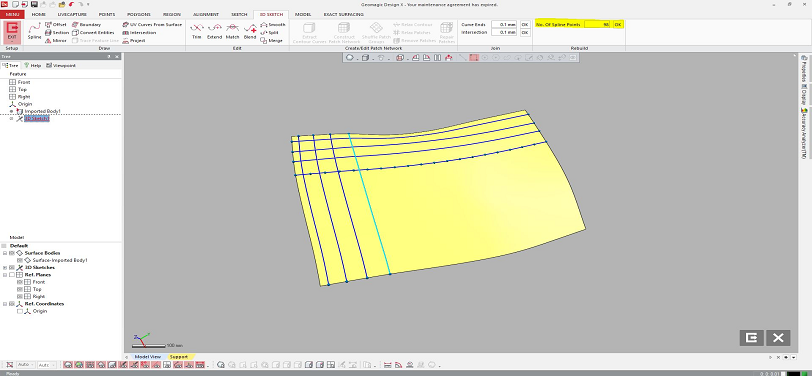The image size is (812, 376).
Task: Select the Intersection draw tool
Action: click(x=139, y=32)
